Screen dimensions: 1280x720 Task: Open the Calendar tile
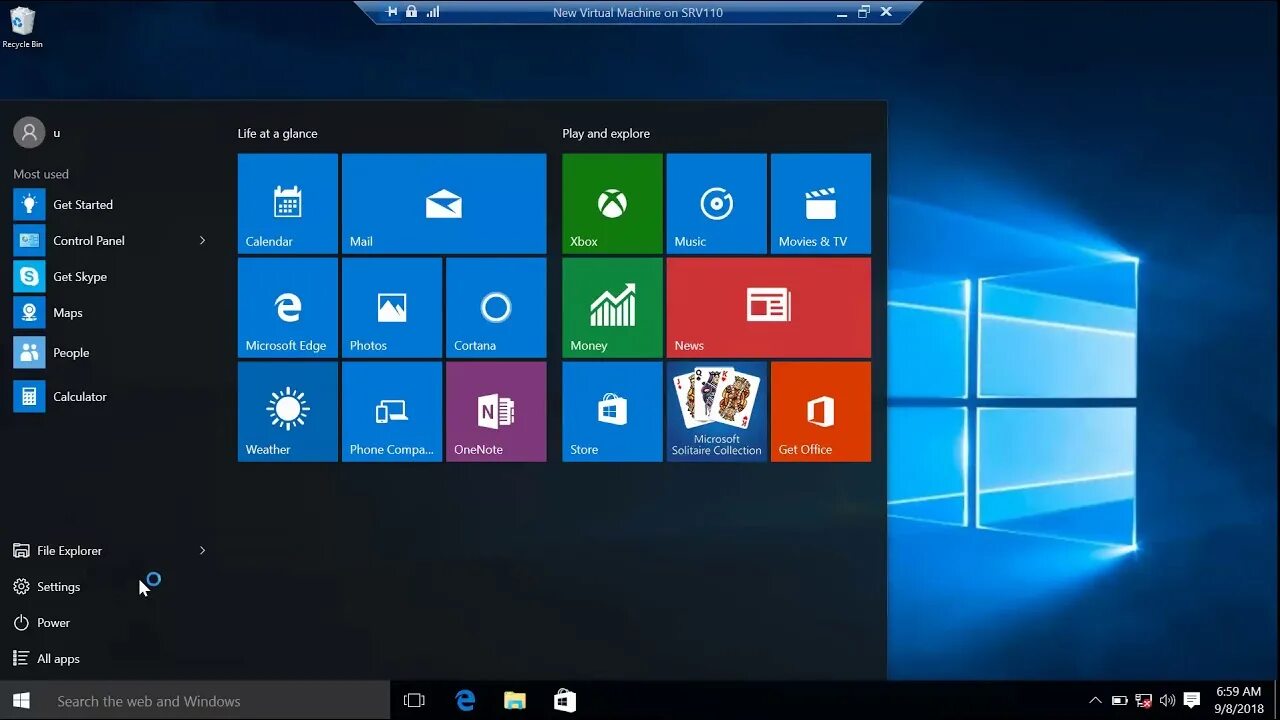click(288, 203)
